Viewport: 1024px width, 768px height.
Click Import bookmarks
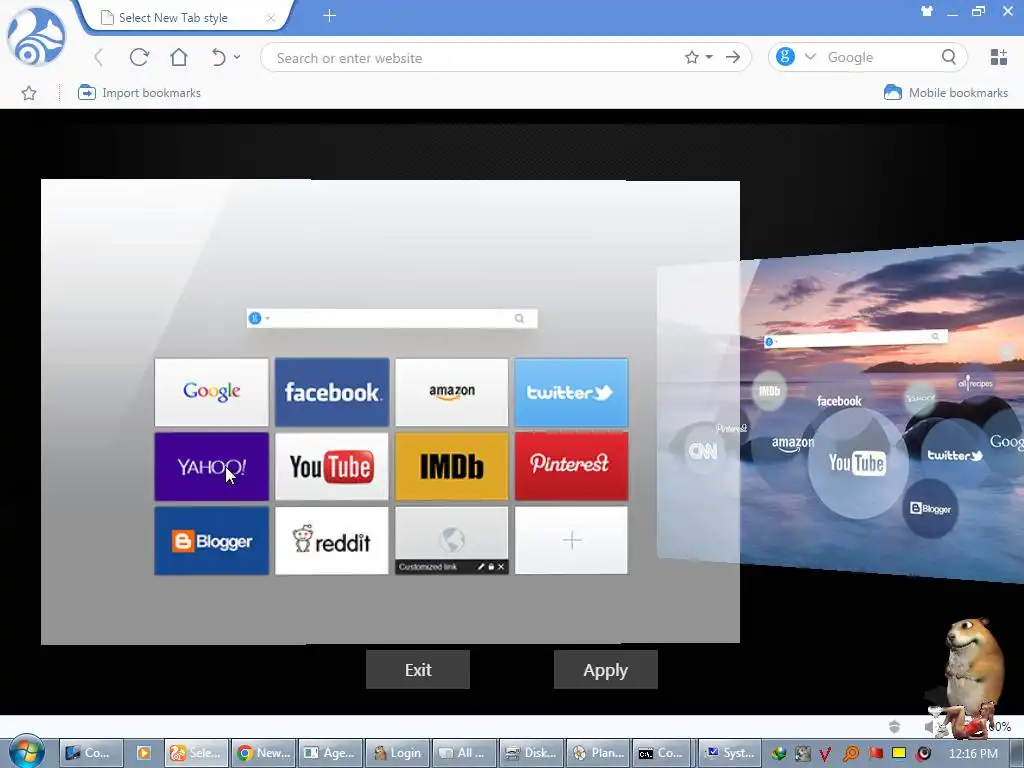tap(139, 93)
